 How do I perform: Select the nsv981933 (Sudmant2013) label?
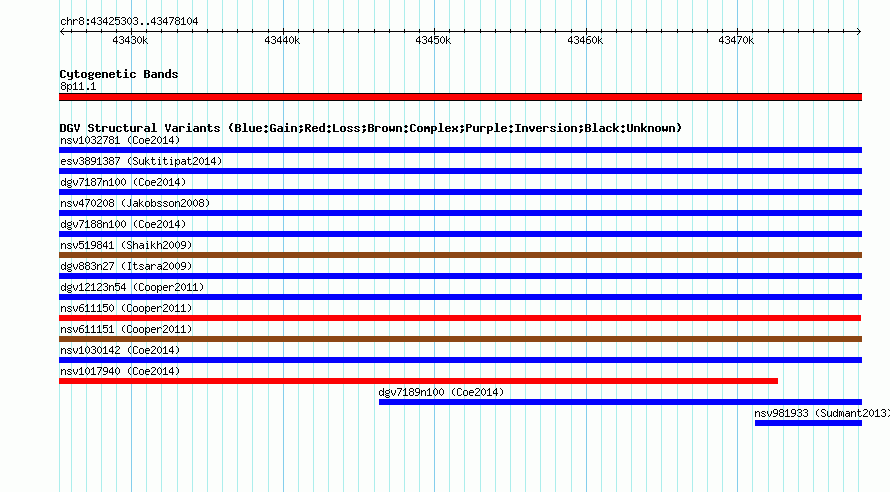(x=822, y=413)
